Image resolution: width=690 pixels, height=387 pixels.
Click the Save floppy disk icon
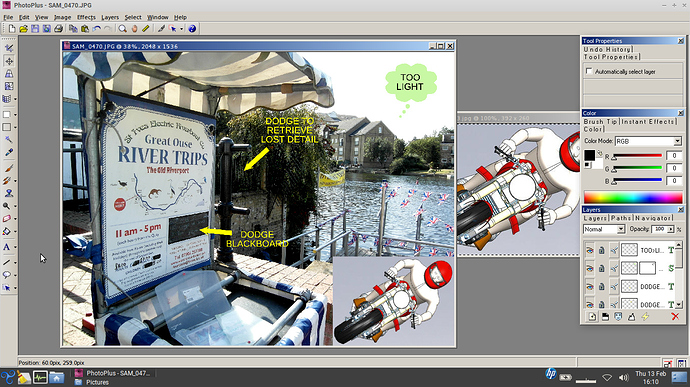pyautogui.click(x=35, y=29)
